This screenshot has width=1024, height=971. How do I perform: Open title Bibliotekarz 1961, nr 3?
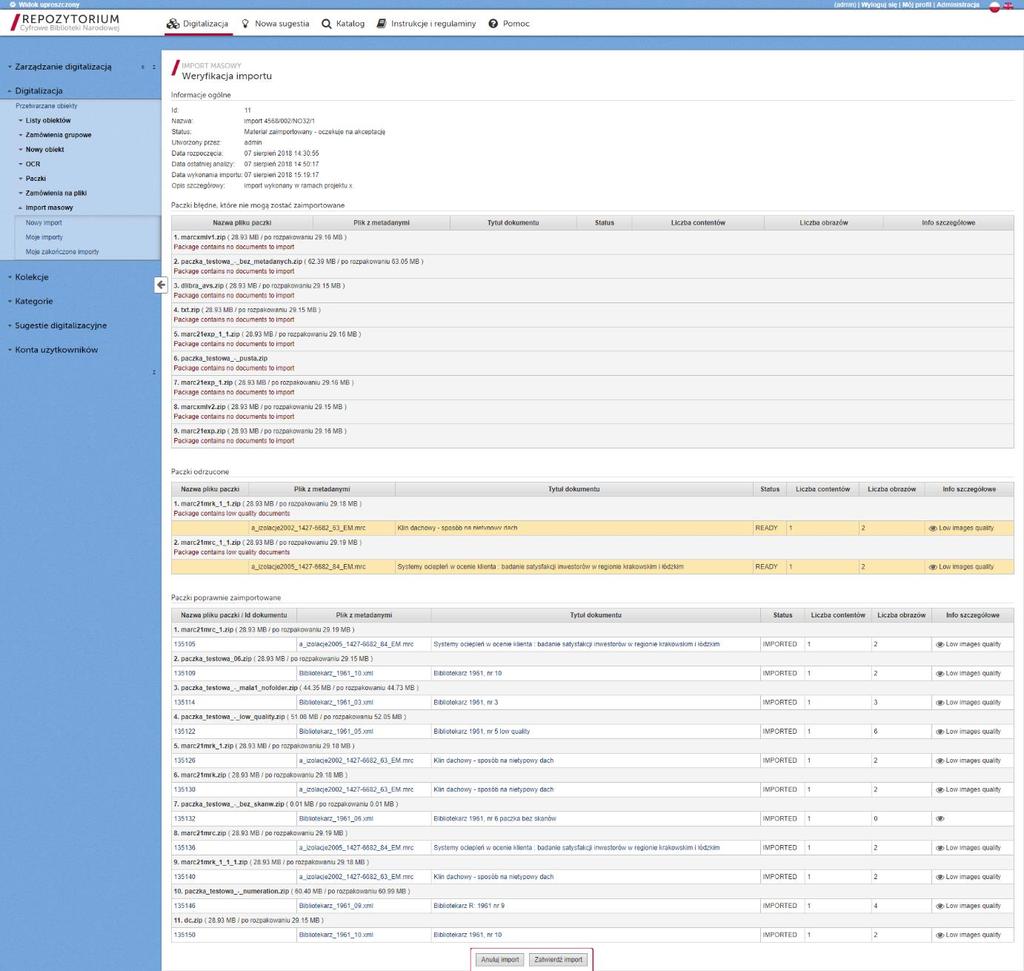[466, 702]
